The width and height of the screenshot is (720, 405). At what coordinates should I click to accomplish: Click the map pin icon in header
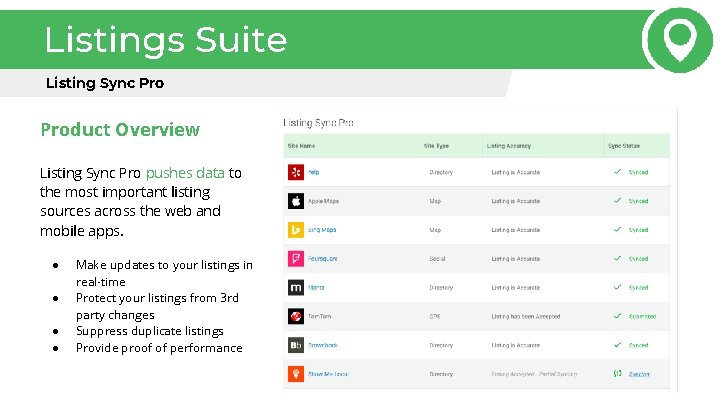tap(680, 41)
